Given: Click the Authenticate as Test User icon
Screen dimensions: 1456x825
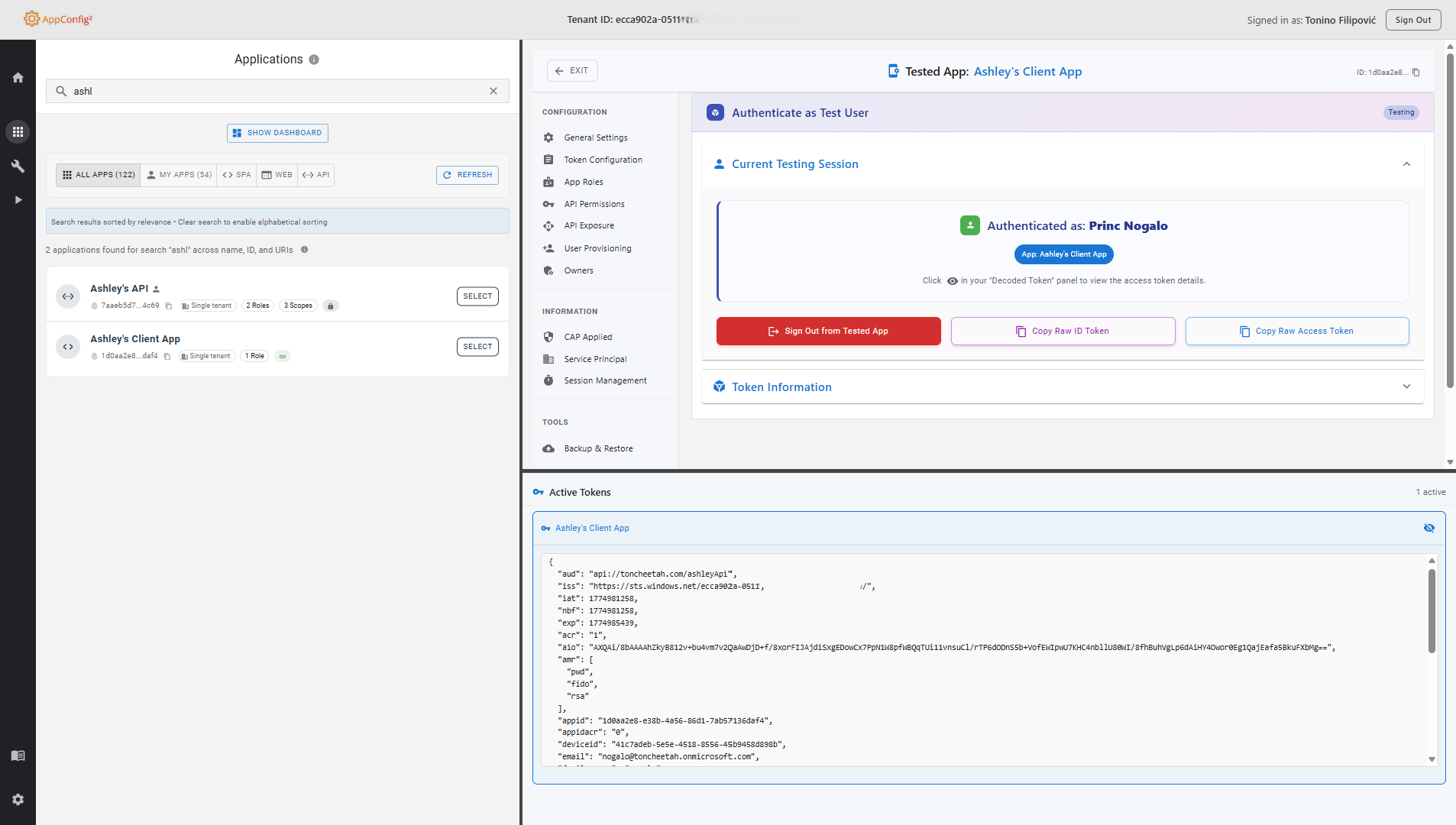Looking at the screenshot, I should [x=715, y=112].
